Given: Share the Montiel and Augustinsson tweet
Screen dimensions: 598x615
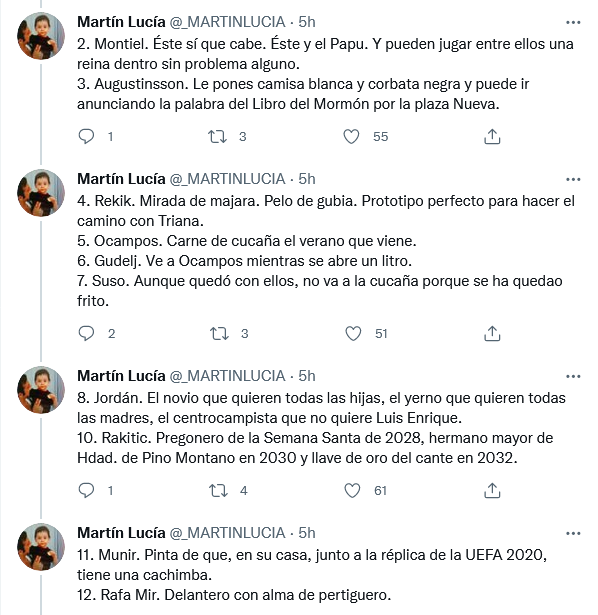Looking at the screenshot, I should tap(492, 136).
